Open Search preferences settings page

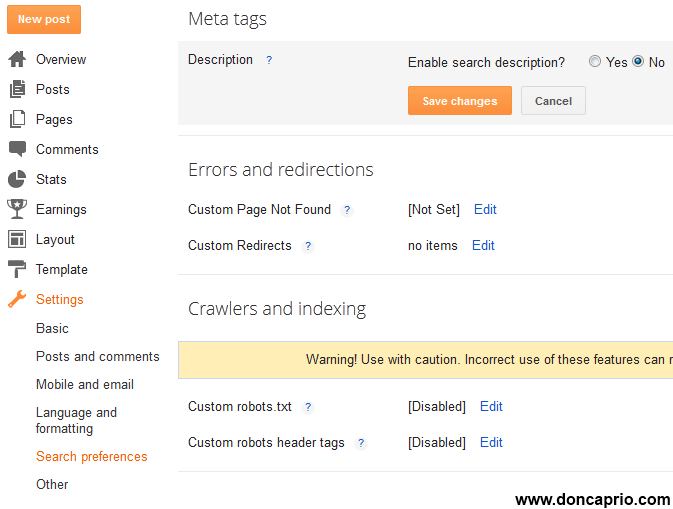[91, 456]
